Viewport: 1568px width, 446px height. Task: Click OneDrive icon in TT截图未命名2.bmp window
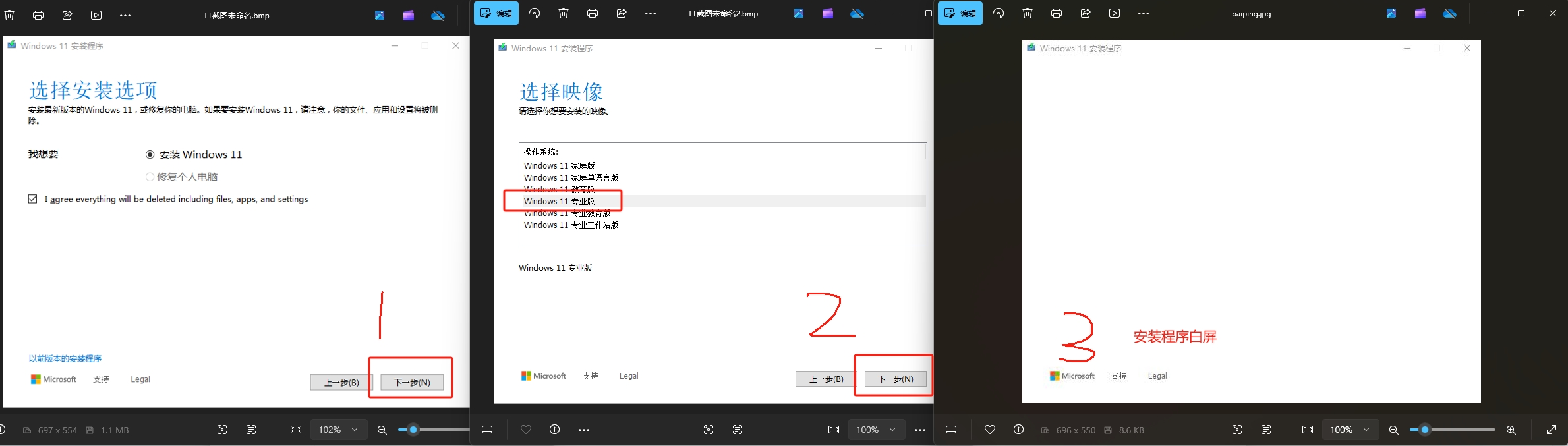click(x=857, y=13)
